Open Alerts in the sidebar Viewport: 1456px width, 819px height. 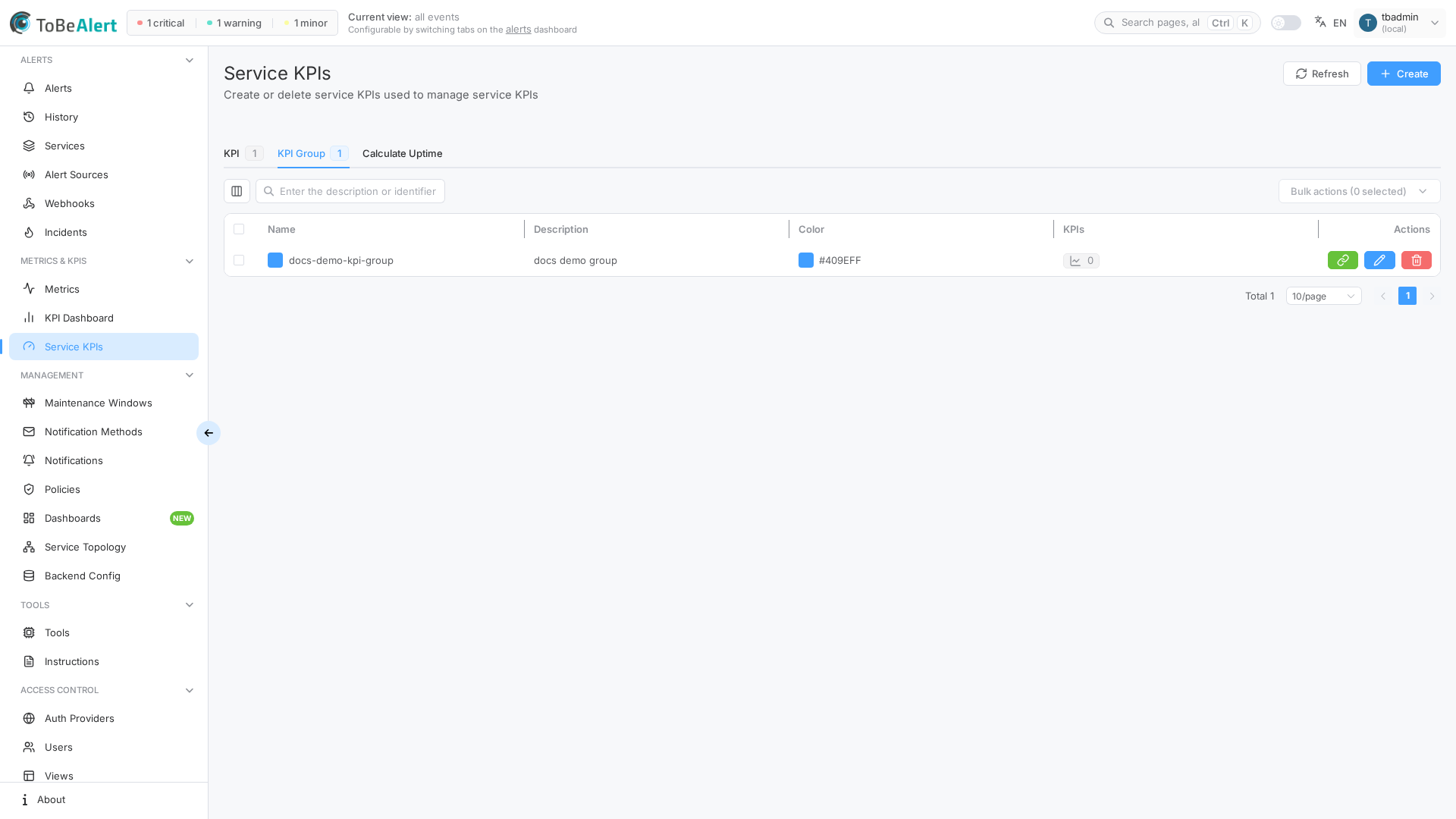pos(104,88)
